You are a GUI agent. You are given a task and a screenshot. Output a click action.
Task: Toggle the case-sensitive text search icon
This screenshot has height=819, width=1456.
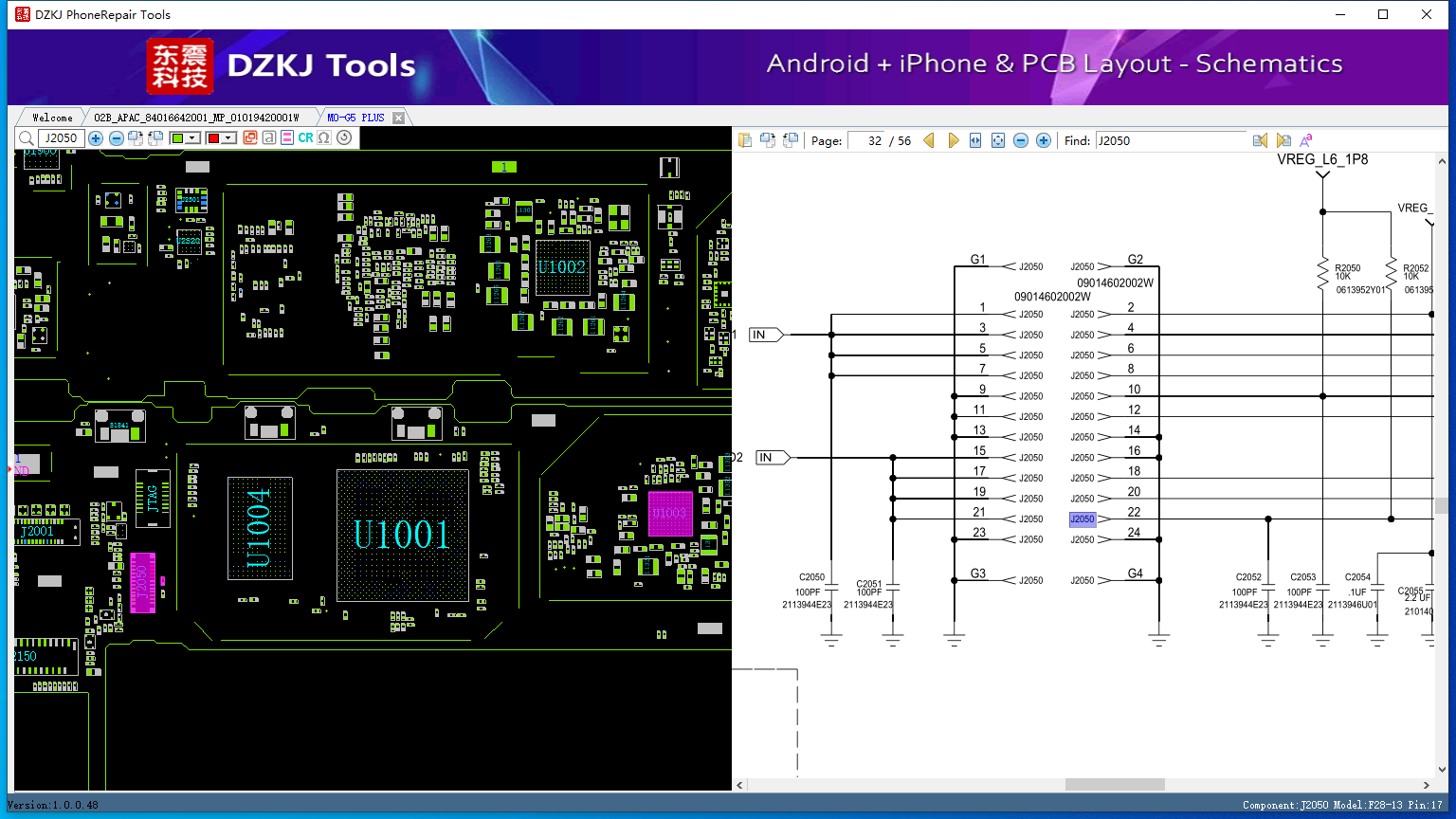[1306, 140]
